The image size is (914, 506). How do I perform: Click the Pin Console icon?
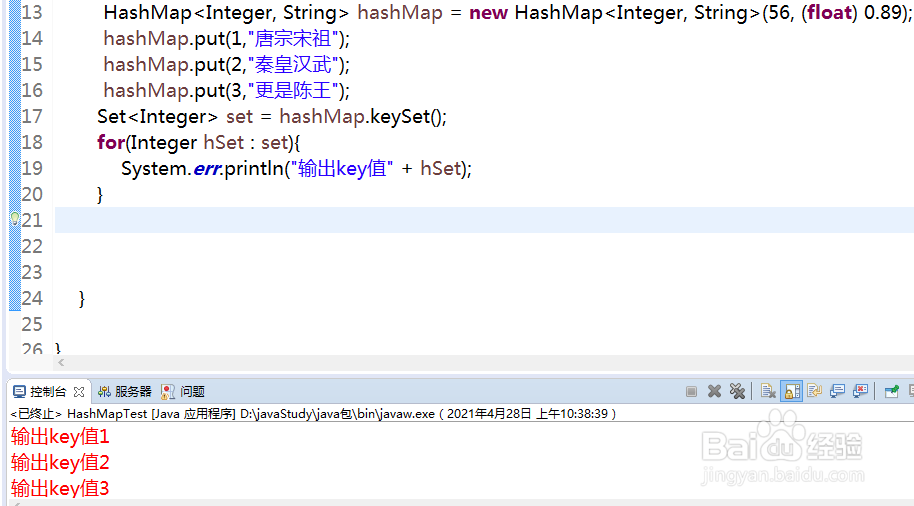pyautogui.click(x=891, y=391)
